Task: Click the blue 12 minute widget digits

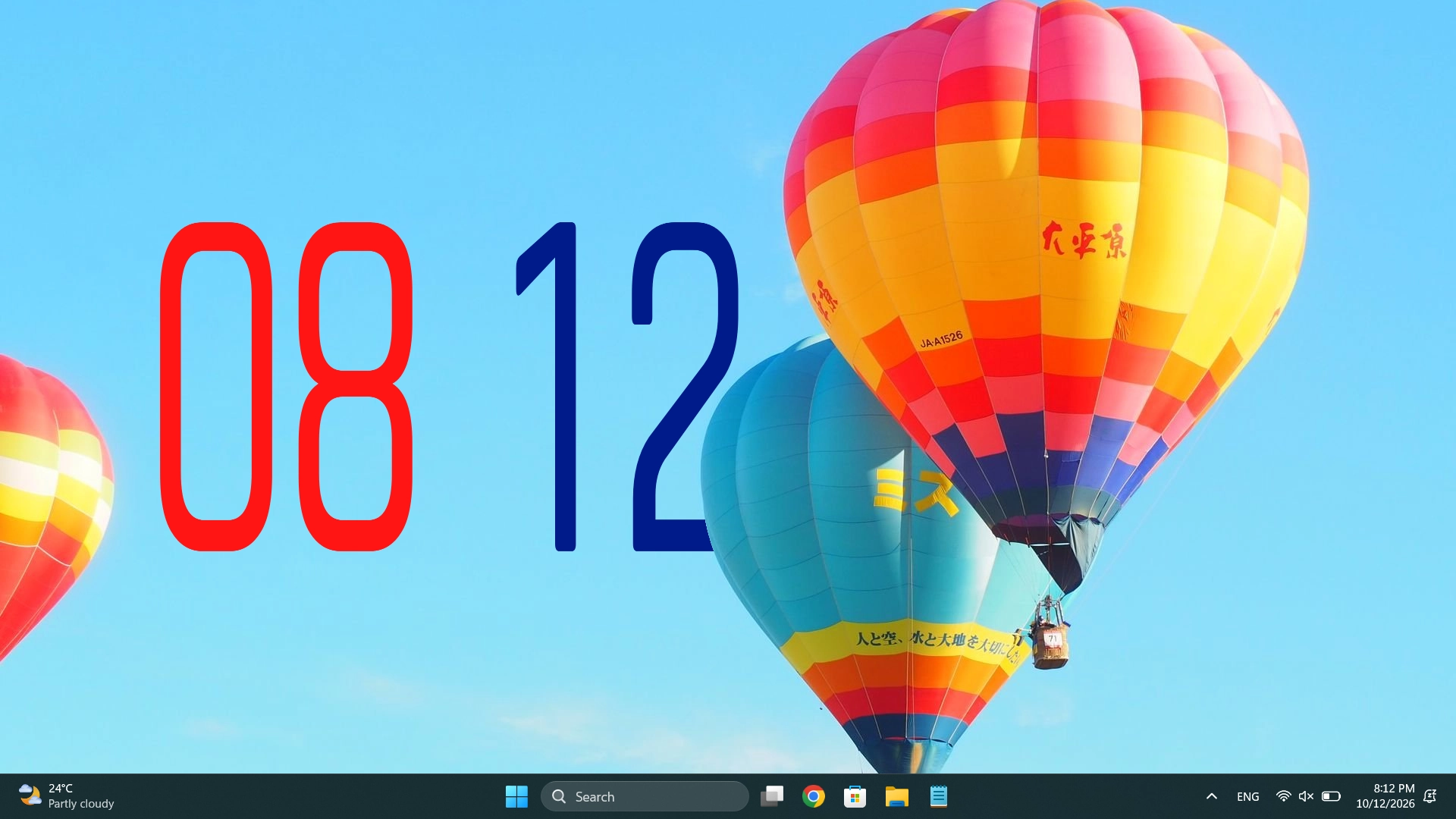Action: click(x=627, y=387)
